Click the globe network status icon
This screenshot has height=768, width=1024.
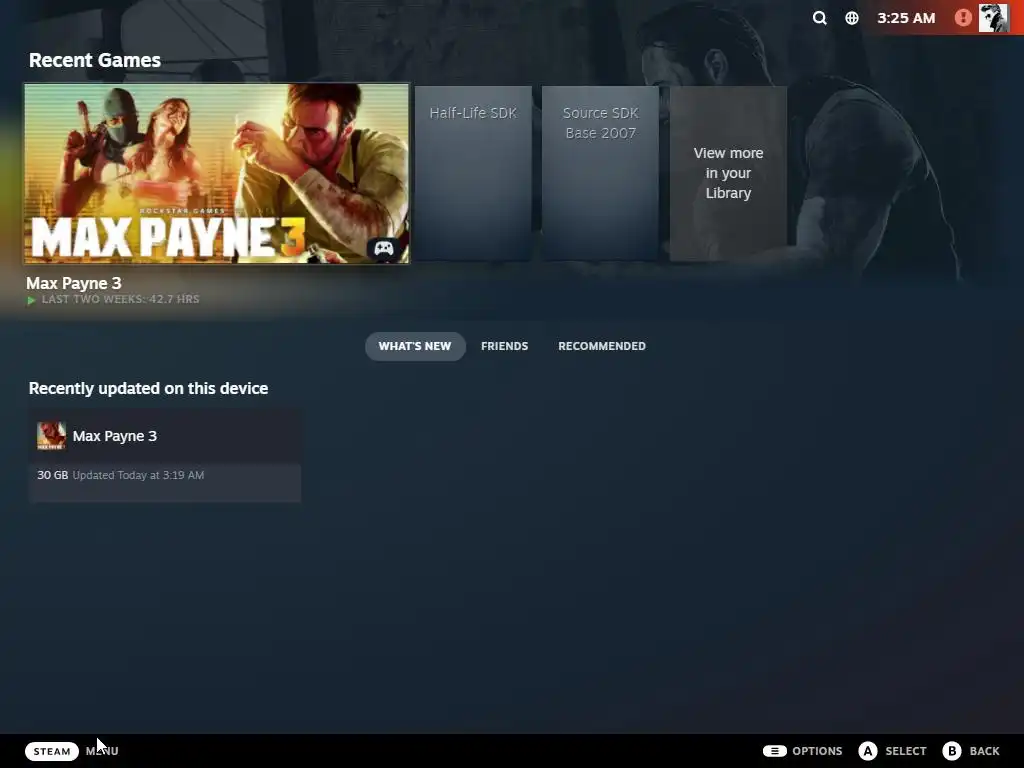point(852,18)
